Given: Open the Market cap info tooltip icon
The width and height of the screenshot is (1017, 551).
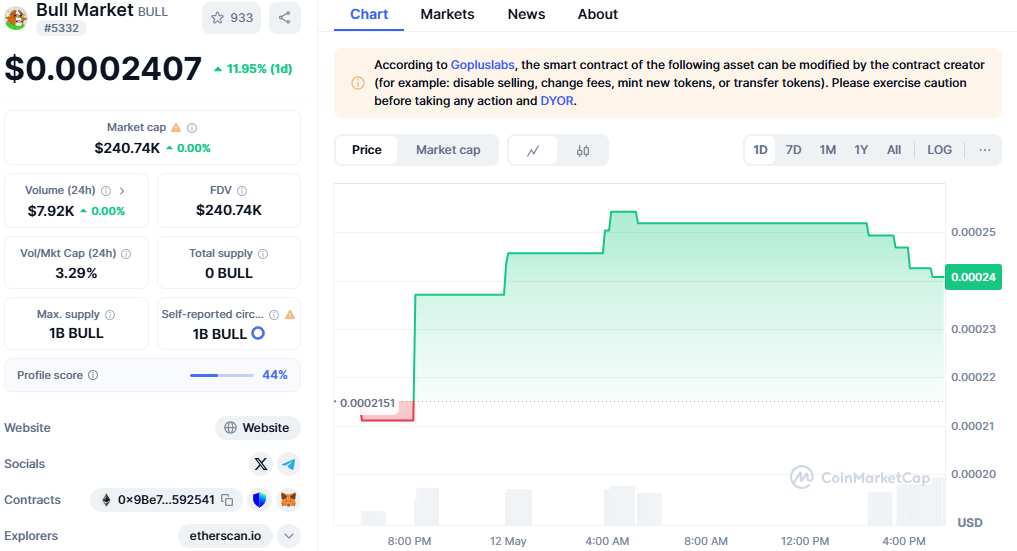Looking at the screenshot, I should [x=192, y=128].
